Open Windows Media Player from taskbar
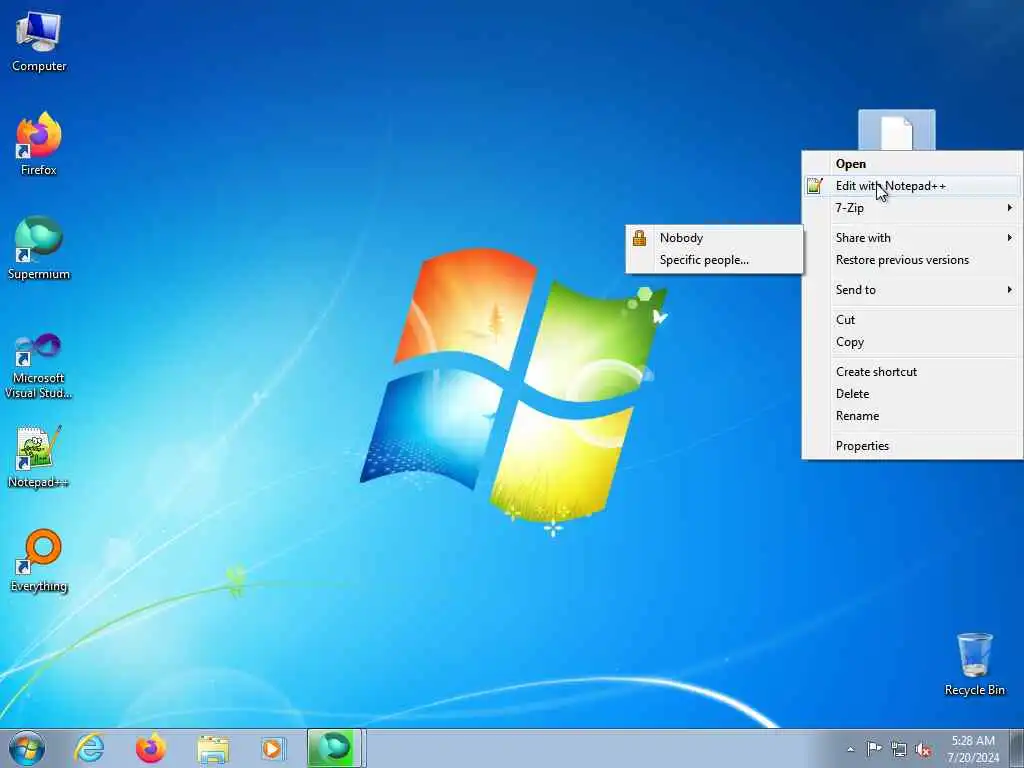The height and width of the screenshot is (768, 1024). pos(273,748)
